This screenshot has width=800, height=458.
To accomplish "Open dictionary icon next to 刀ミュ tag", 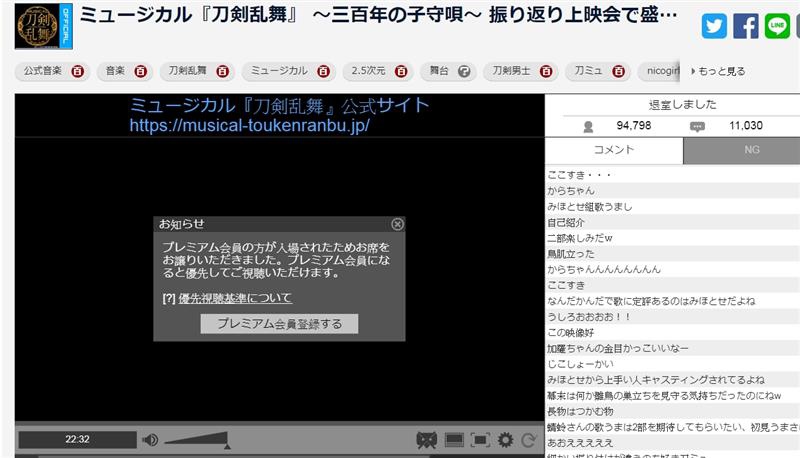I will click(618, 71).
